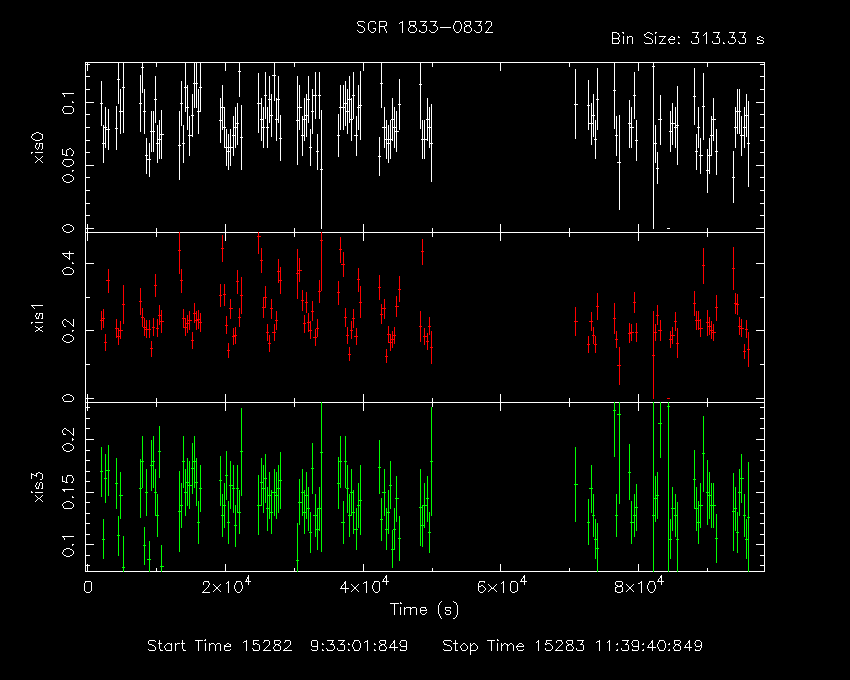
Task: Click the '0.05' tick label on xis0 axis
Action: [68, 165]
